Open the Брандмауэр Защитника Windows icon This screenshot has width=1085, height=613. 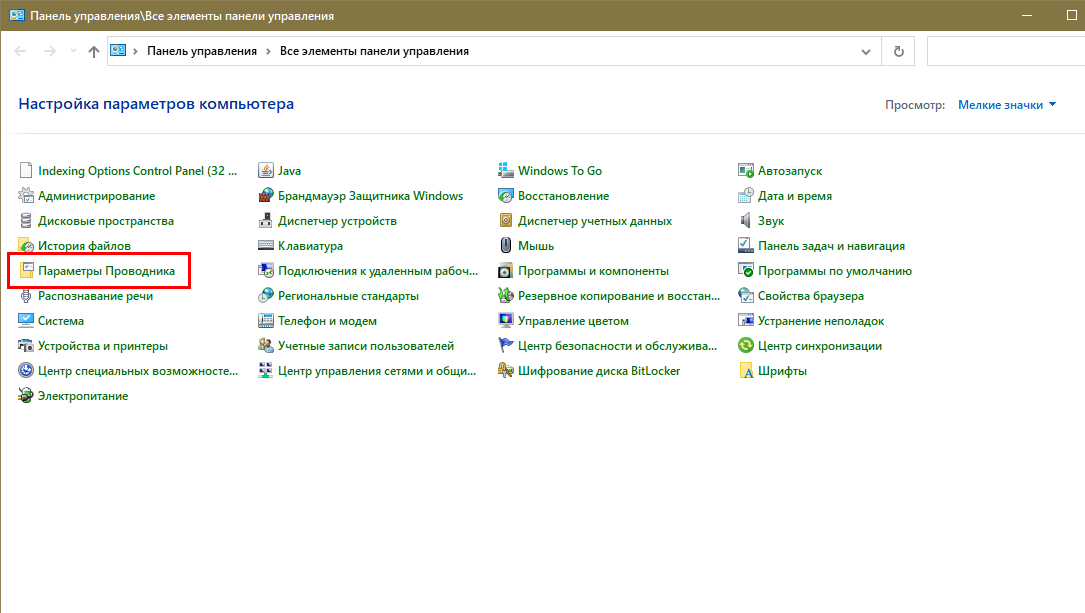tap(266, 196)
